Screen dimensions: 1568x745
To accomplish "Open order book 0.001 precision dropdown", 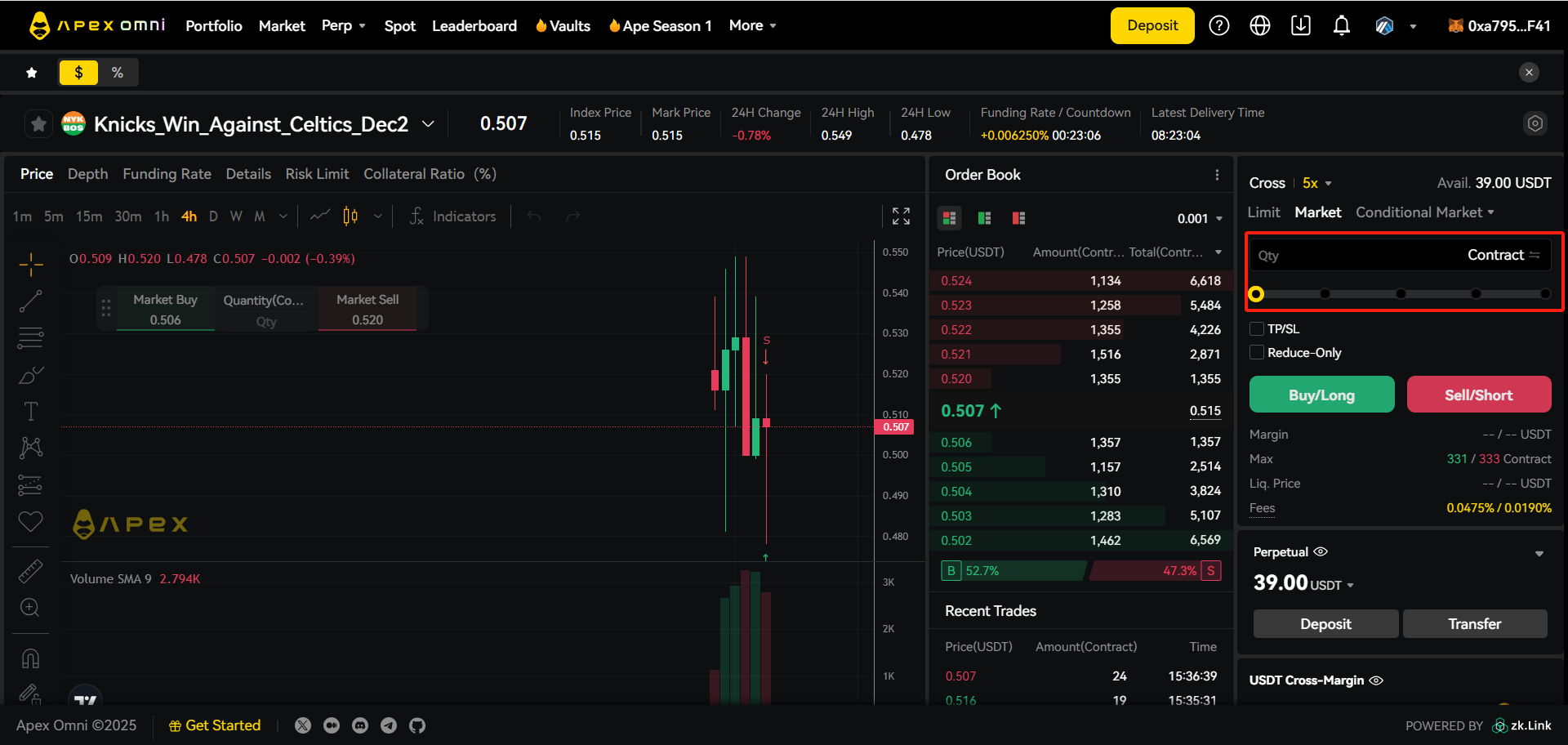I will click(1200, 219).
